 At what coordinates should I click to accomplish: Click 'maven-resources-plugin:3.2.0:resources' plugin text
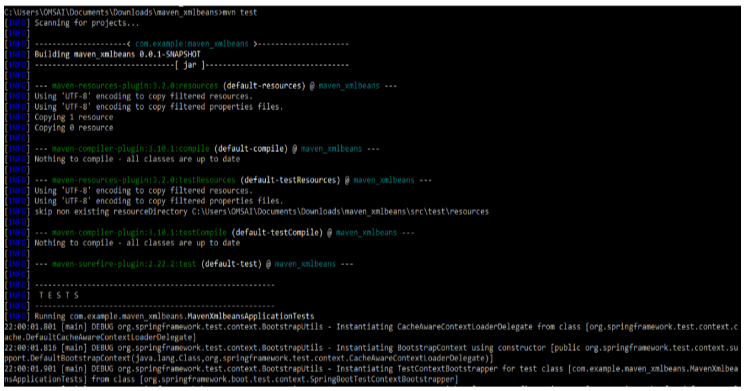pyautogui.click(x=135, y=86)
